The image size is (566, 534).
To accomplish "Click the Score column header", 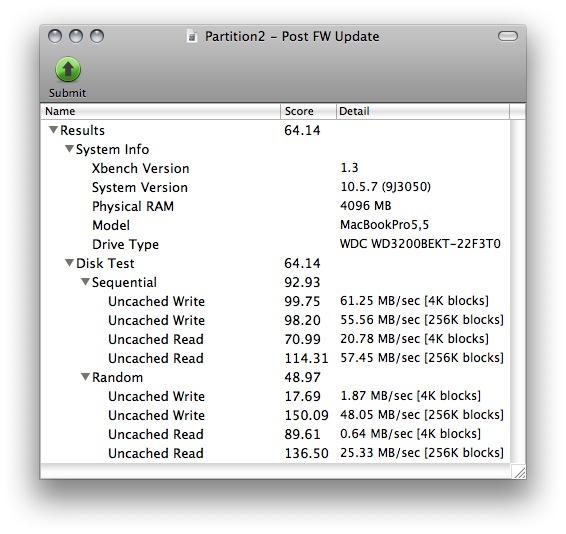I will (x=308, y=111).
